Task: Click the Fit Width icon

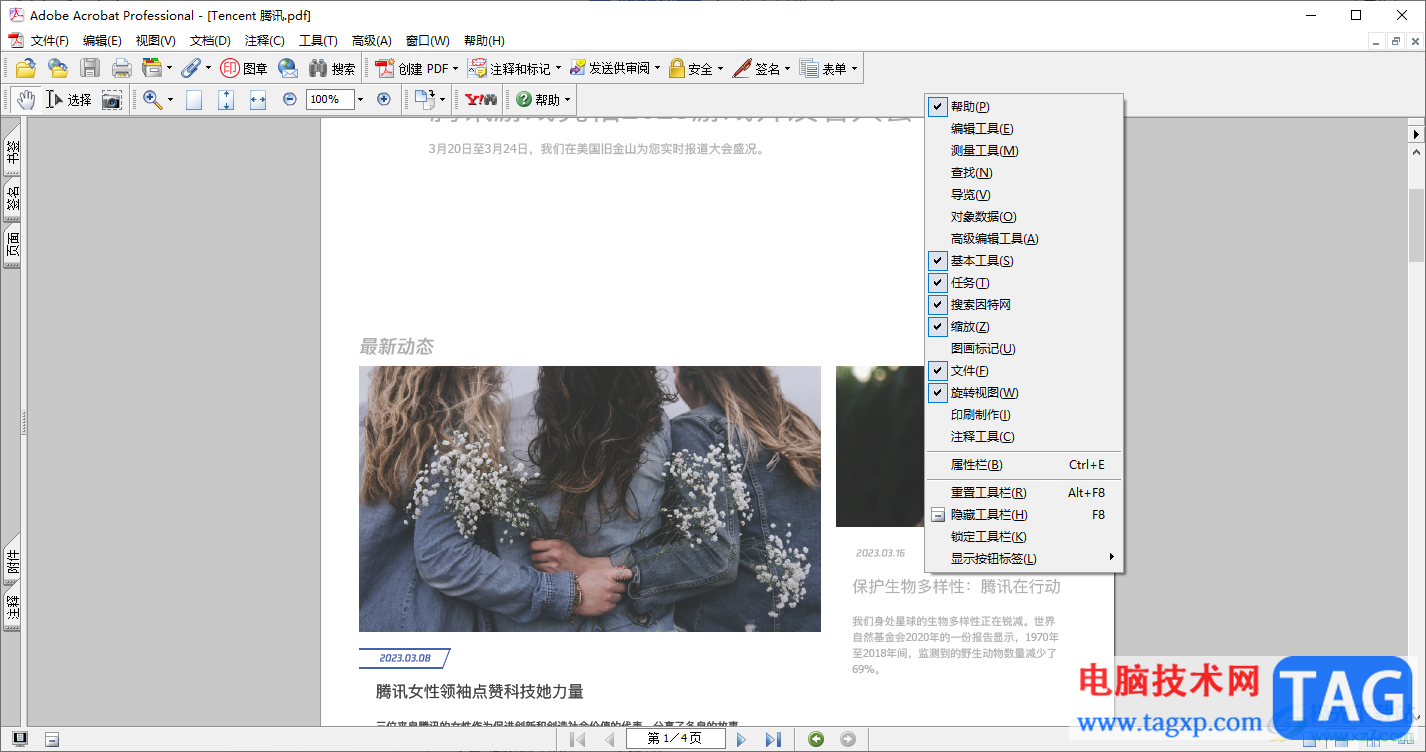Action: (257, 99)
